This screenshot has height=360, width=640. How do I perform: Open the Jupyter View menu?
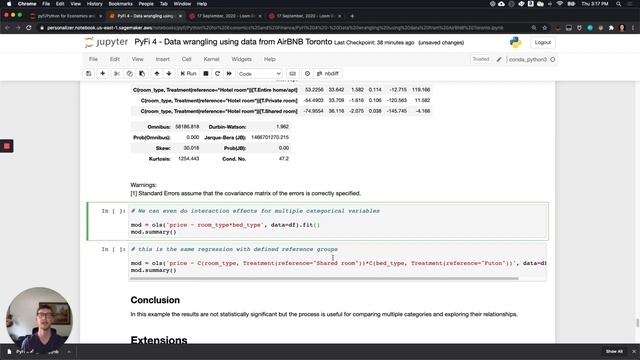coord(138,59)
